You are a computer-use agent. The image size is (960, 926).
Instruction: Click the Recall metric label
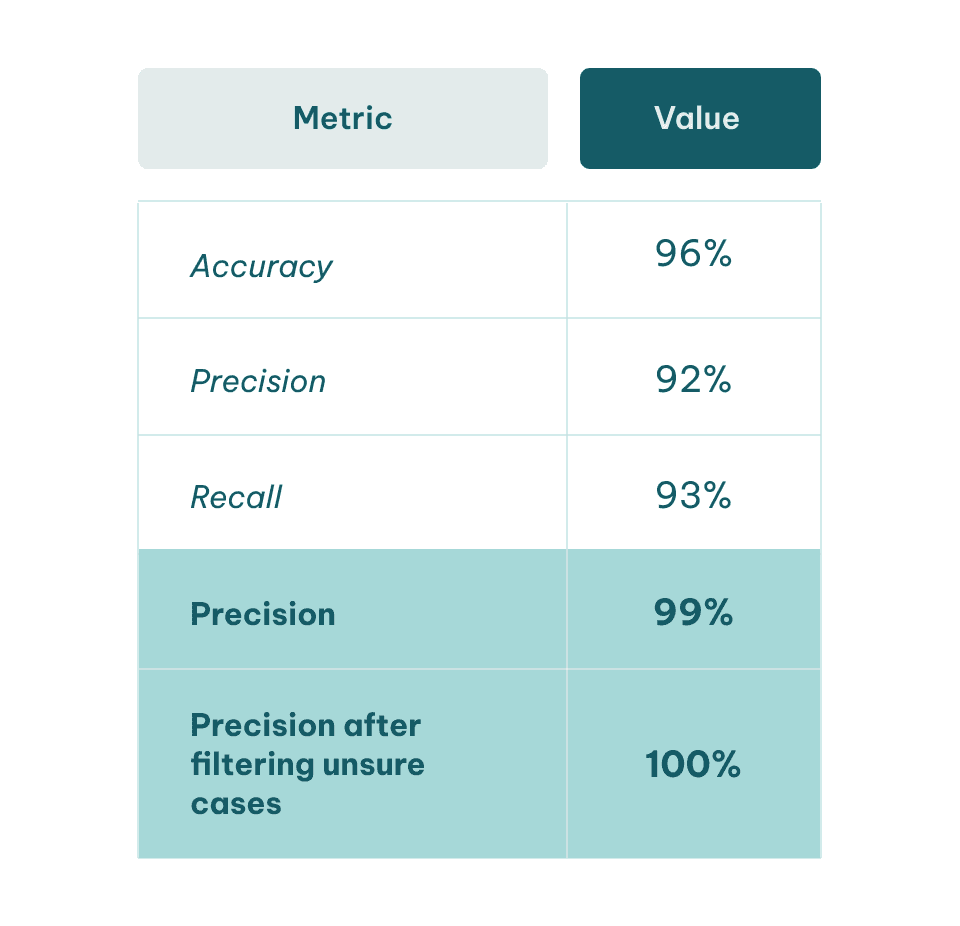(236, 497)
